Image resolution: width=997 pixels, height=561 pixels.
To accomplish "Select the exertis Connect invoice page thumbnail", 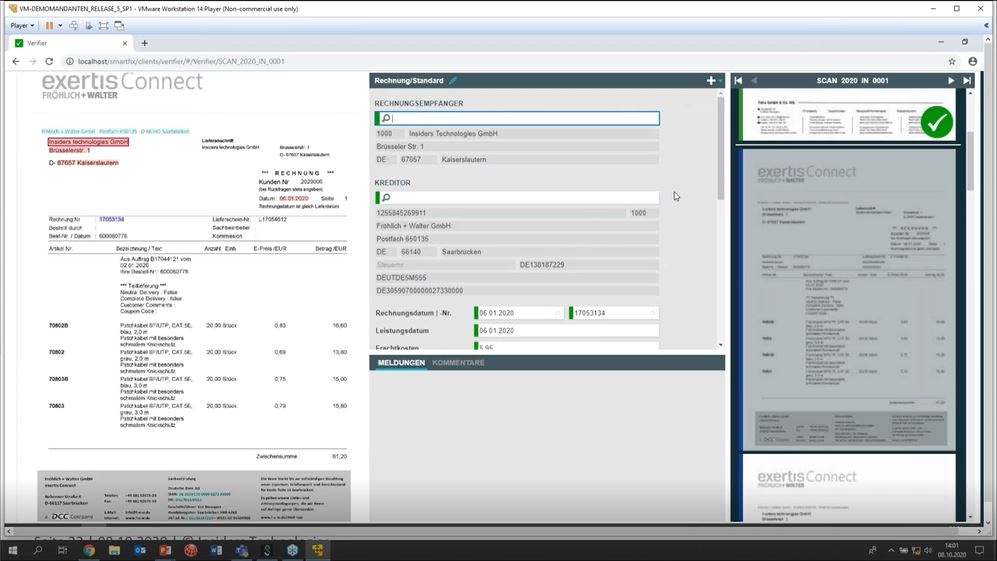I will click(847, 298).
